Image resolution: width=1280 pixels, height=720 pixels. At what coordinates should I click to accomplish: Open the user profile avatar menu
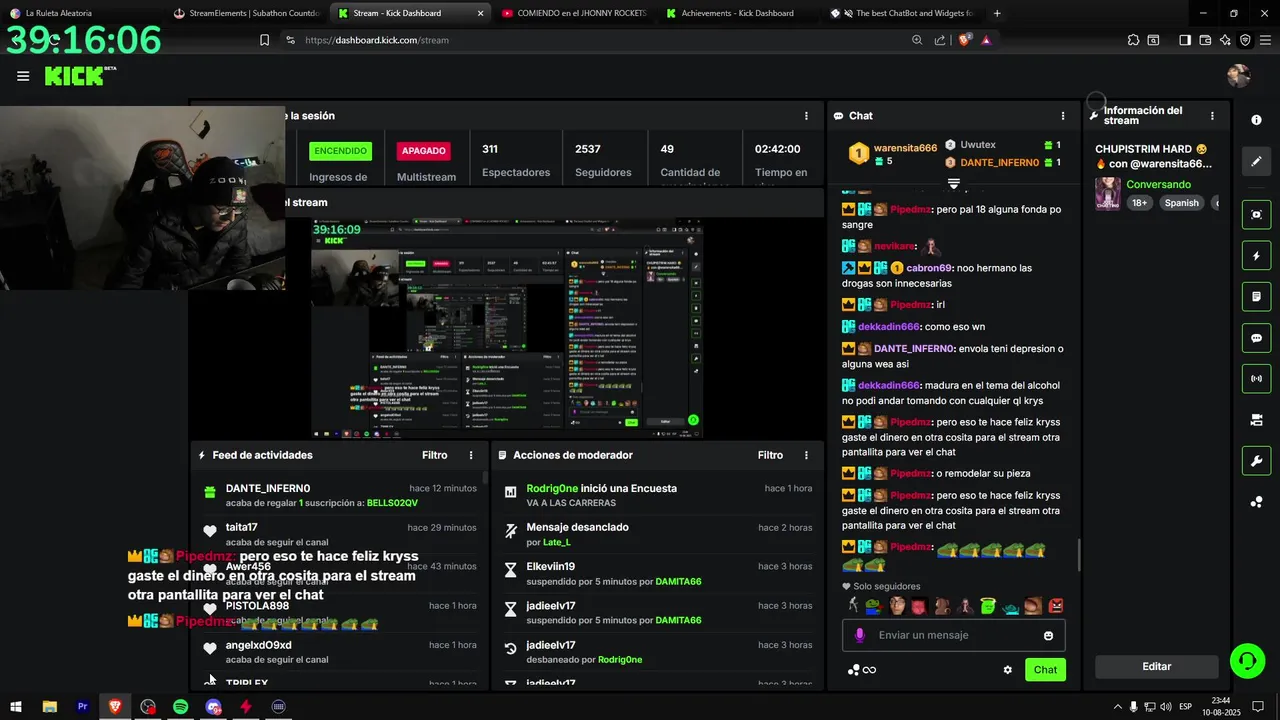pyautogui.click(x=1238, y=76)
